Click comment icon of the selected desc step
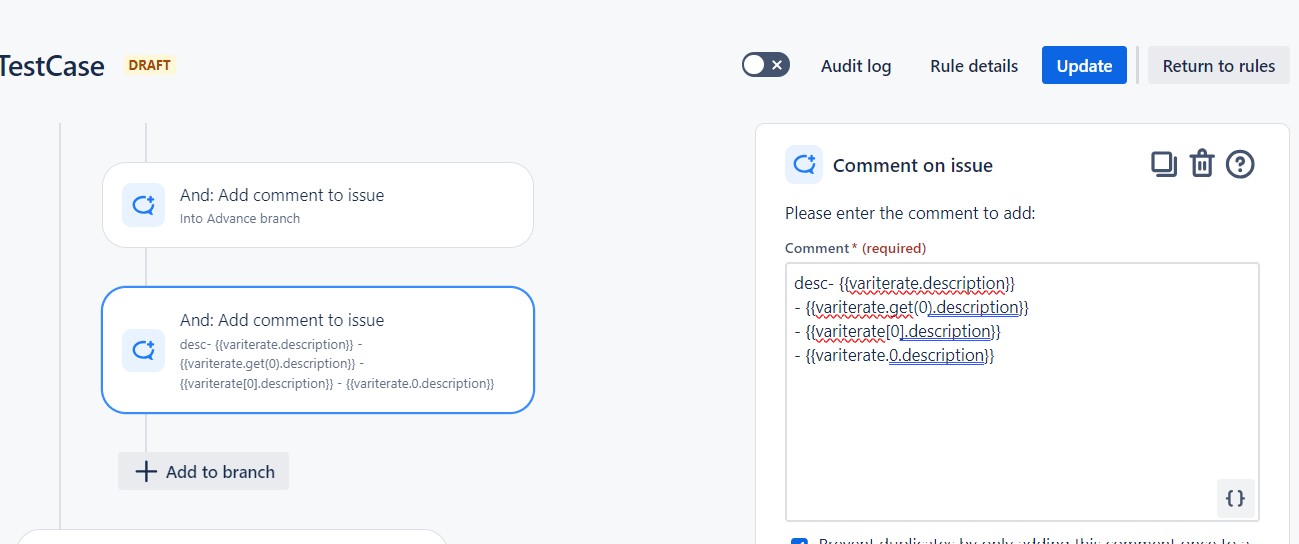 pos(143,350)
